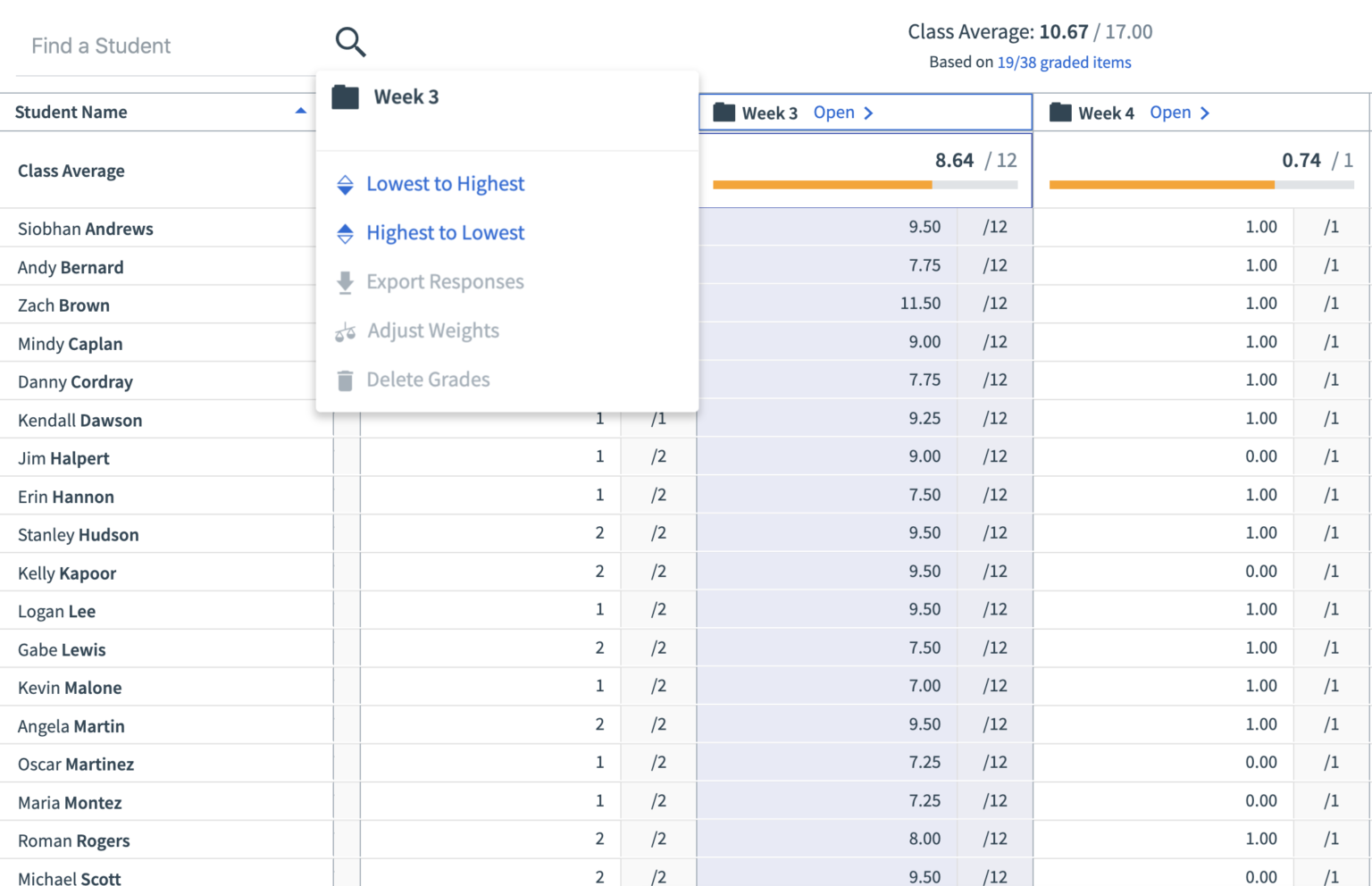Click the Adjust Weights scale icon

tap(345, 332)
